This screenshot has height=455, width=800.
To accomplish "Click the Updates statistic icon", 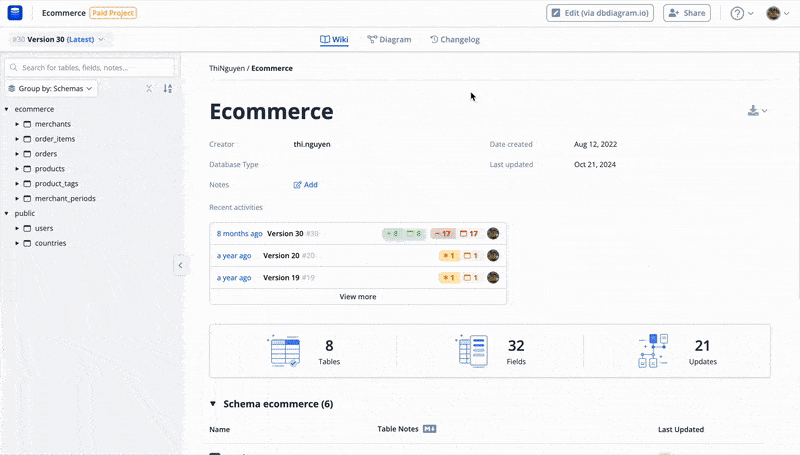I will coord(653,351).
